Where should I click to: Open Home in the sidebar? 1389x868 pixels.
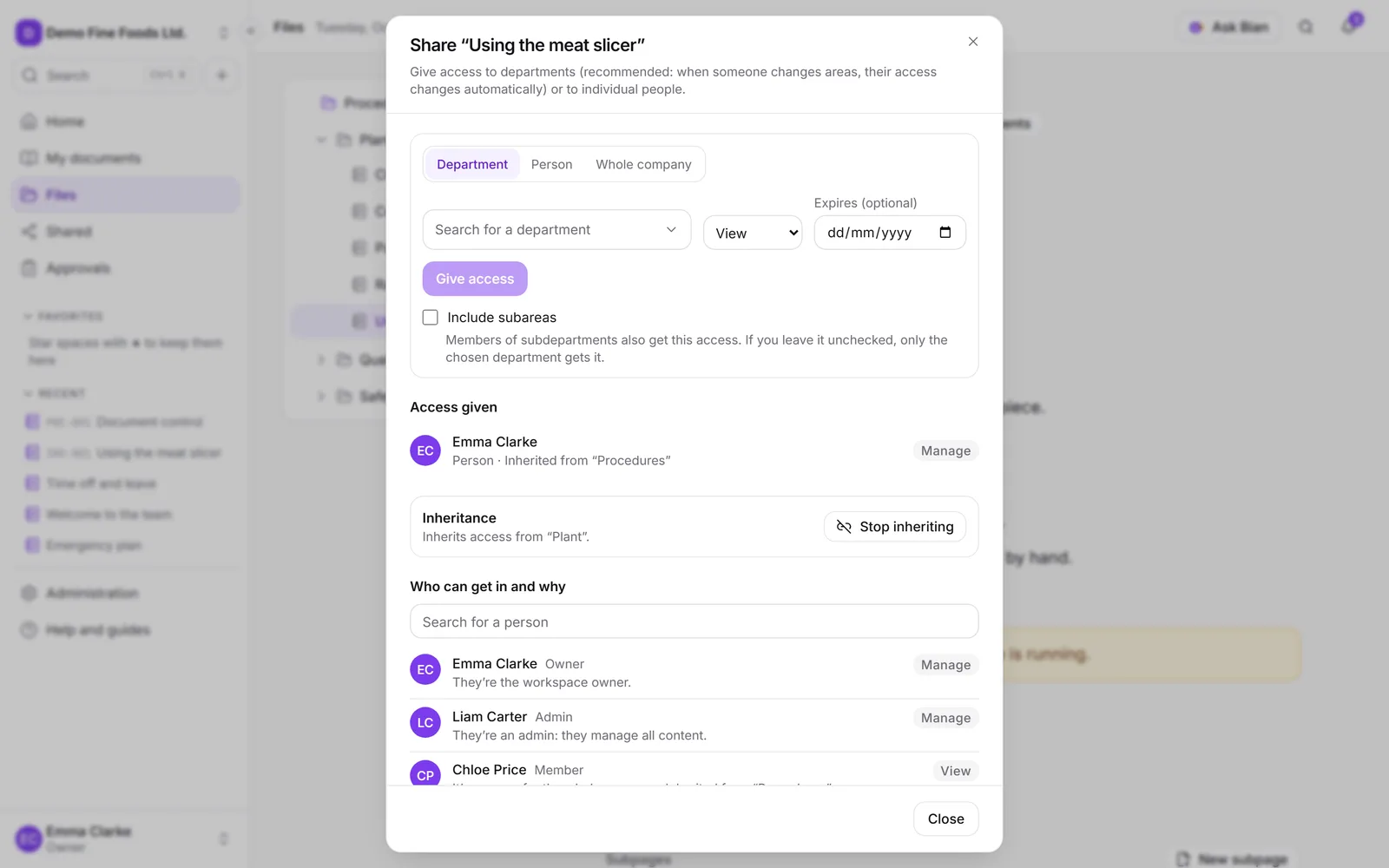point(126,122)
